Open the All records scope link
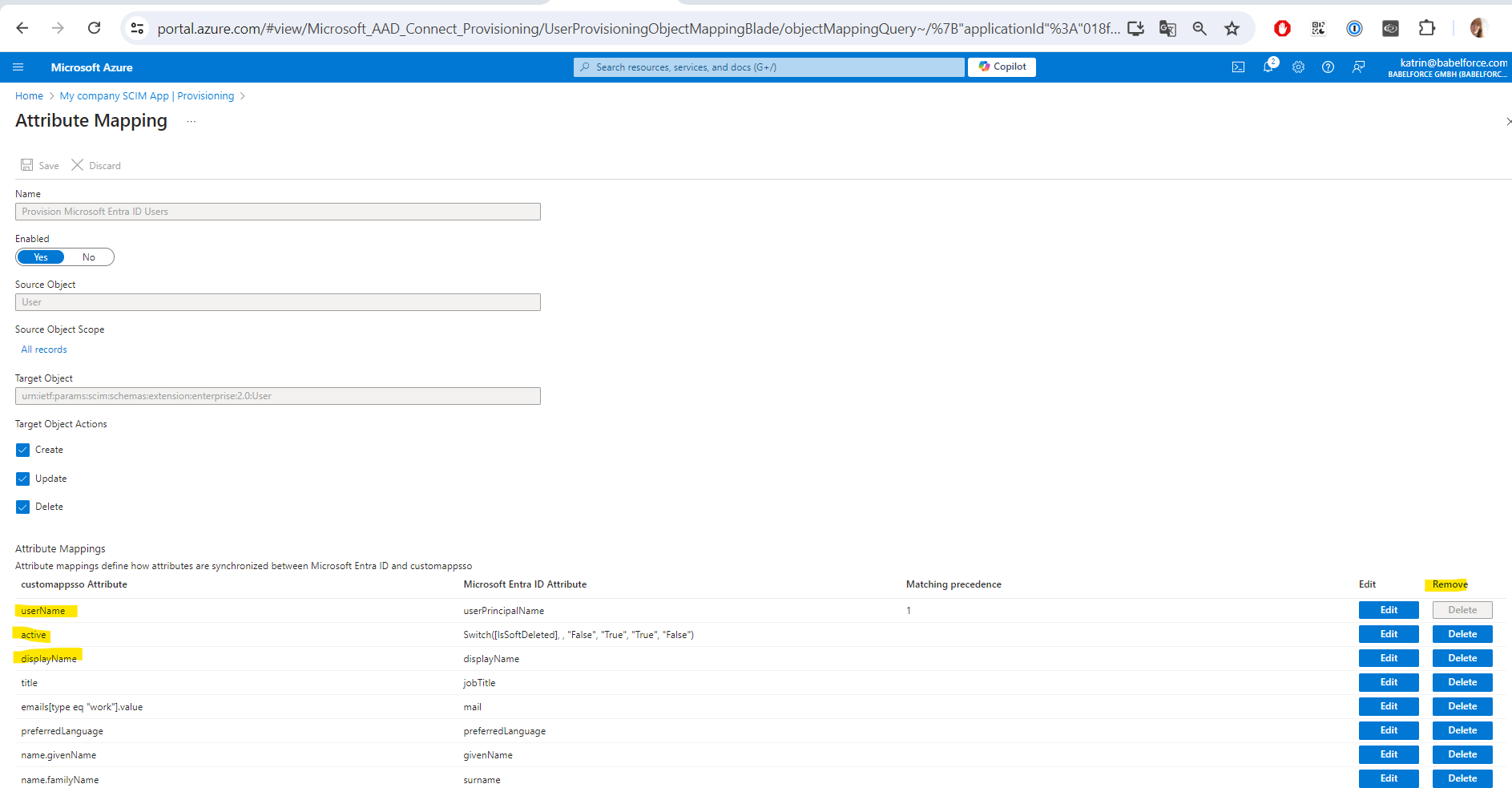 click(44, 350)
